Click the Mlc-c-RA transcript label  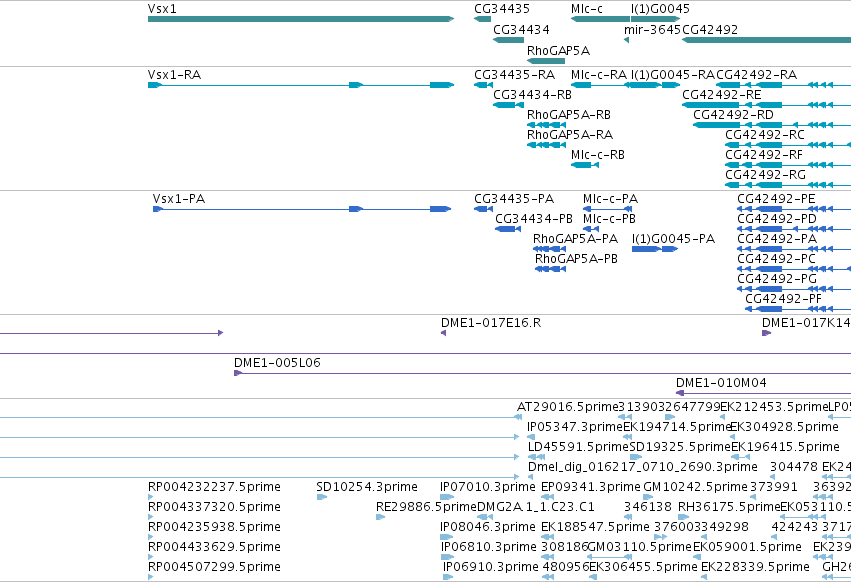tap(599, 74)
